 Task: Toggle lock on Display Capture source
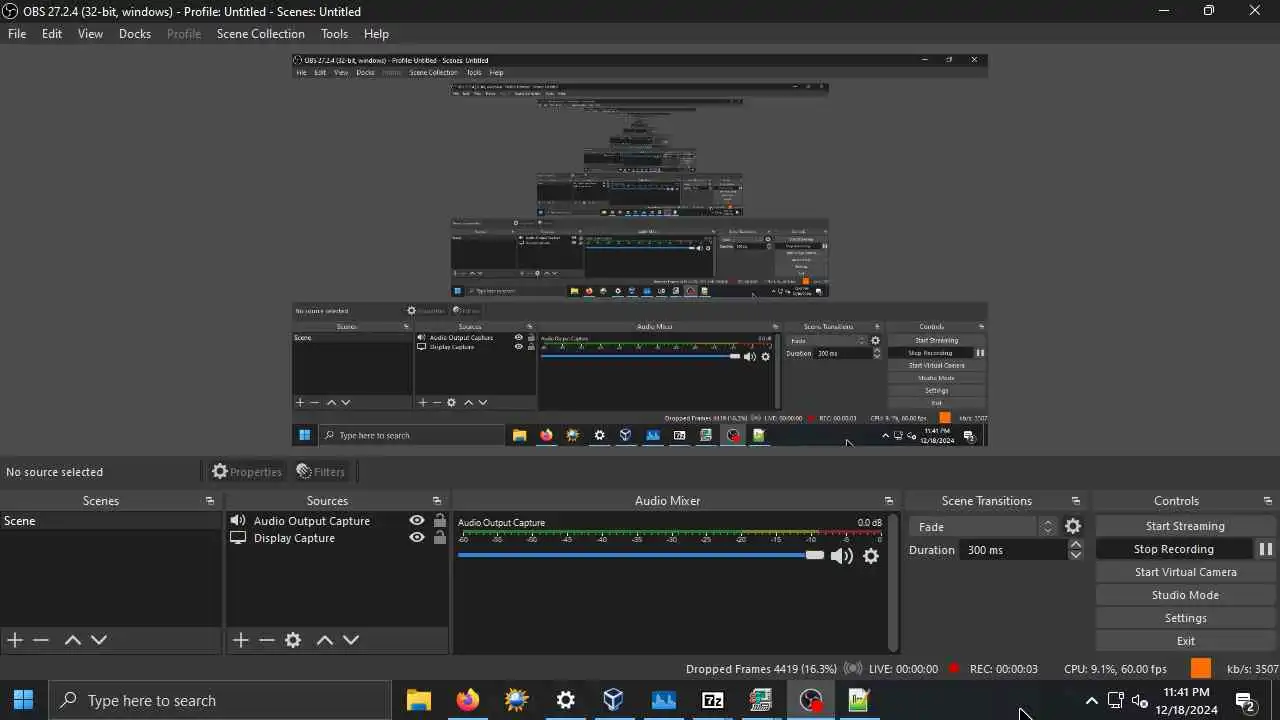(440, 538)
